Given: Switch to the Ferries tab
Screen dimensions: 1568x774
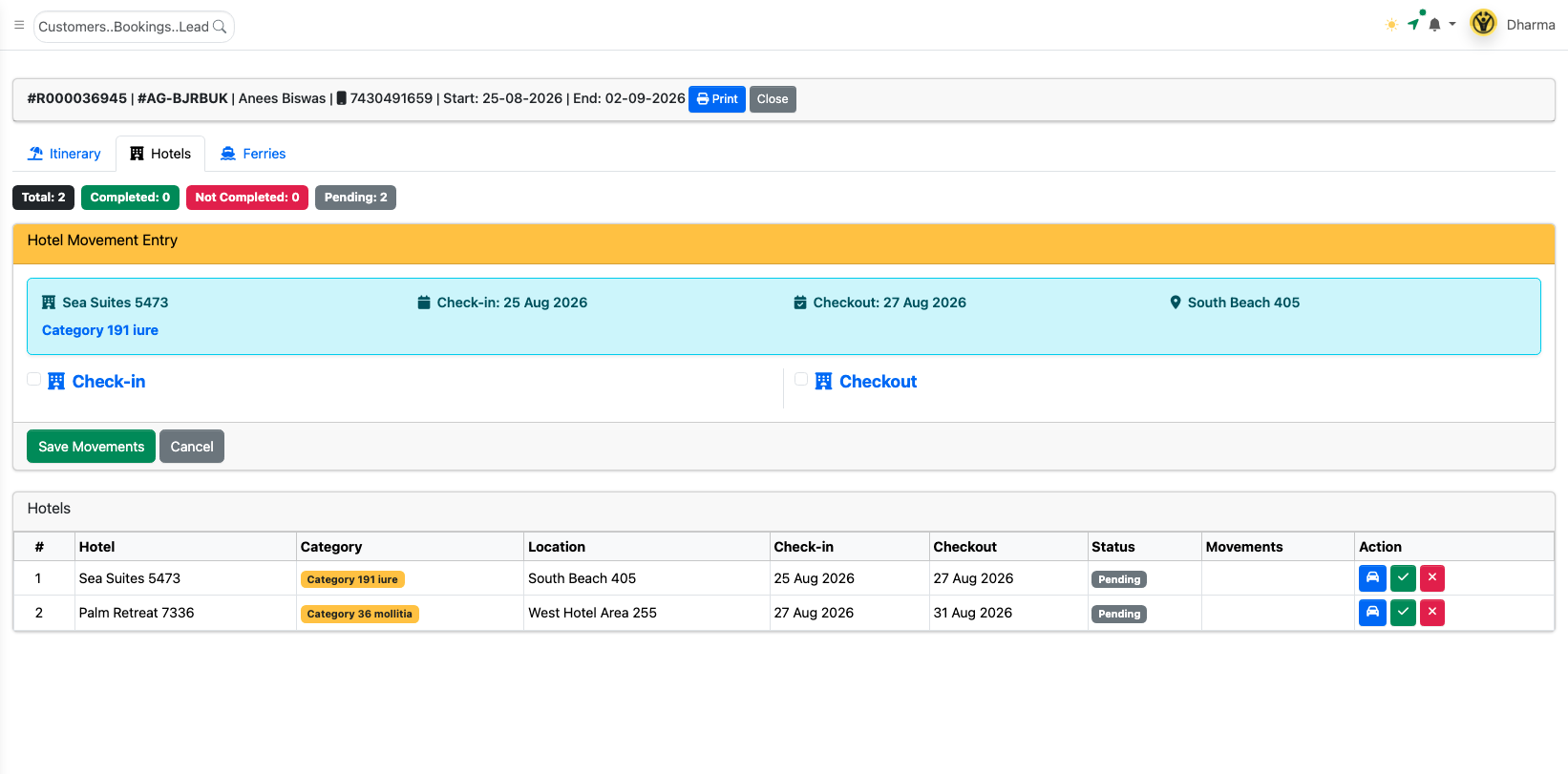Looking at the screenshot, I should [253, 154].
